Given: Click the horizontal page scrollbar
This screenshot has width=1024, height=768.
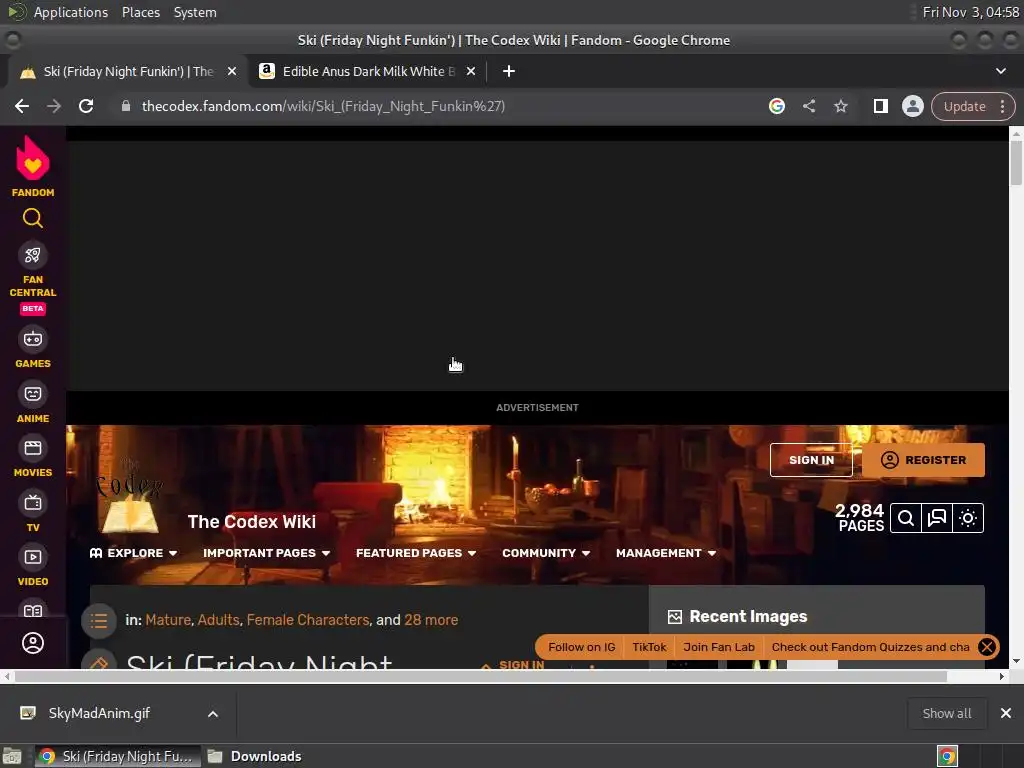Looking at the screenshot, I should 481,677.
